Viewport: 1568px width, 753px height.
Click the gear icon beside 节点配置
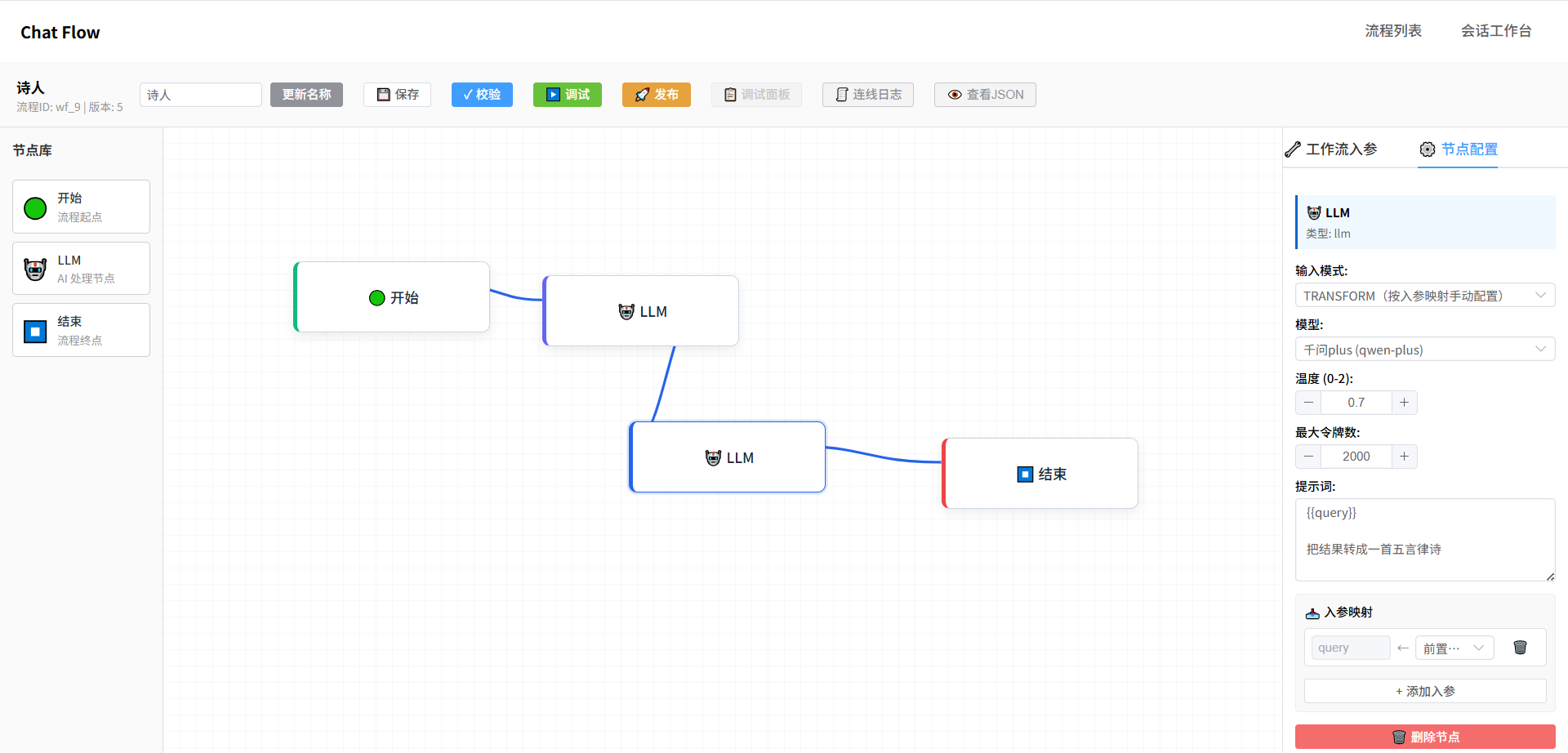(x=1427, y=149)
